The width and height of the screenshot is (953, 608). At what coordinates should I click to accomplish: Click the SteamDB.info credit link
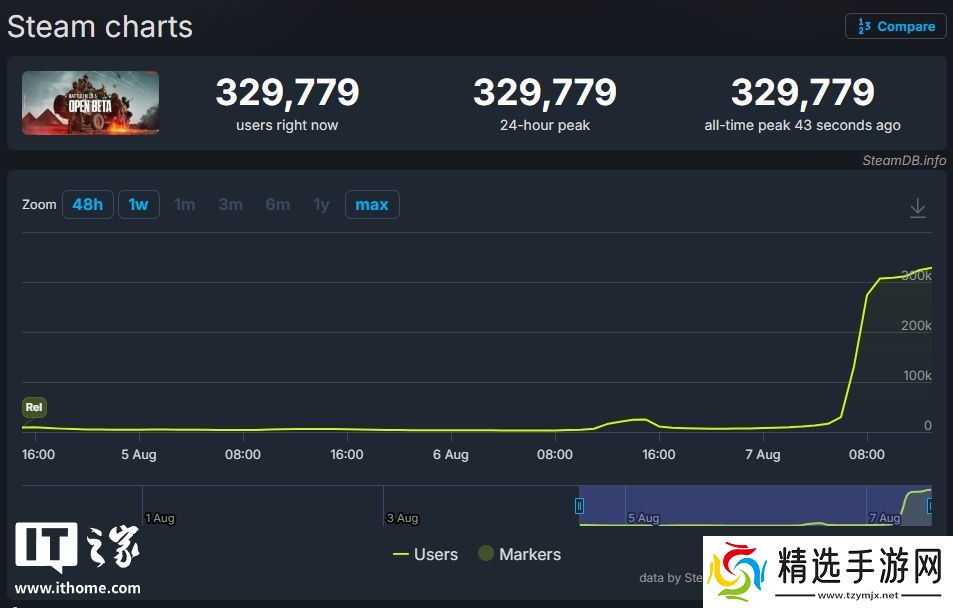903,160
